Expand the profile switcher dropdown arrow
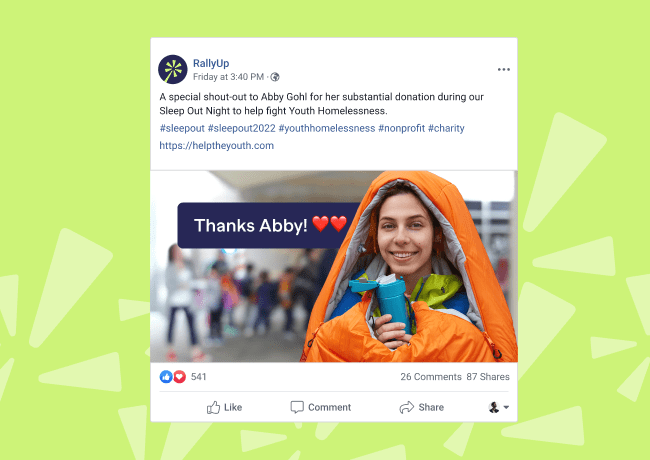The image size is (650, 460). click(x=506, y=407)
